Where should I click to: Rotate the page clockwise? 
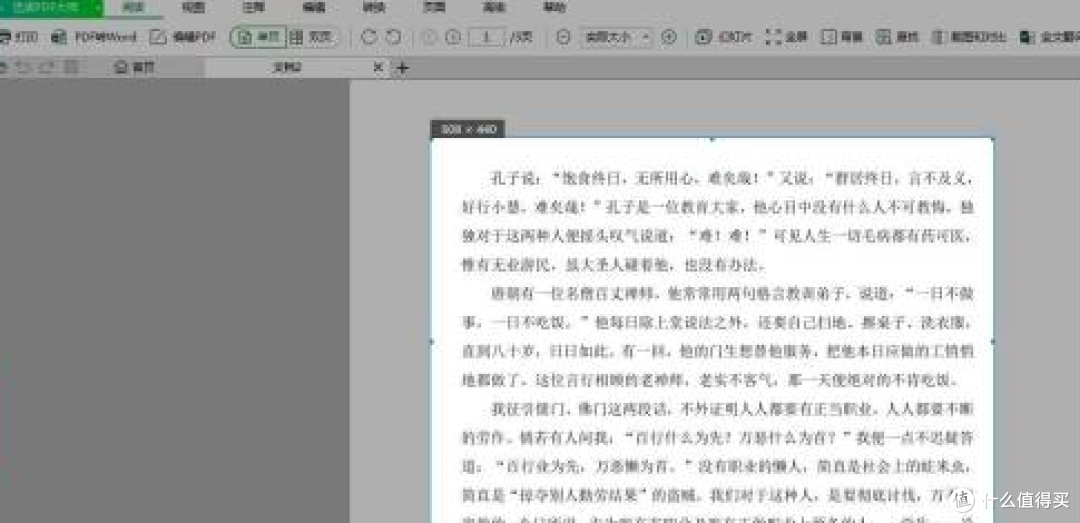369,37
